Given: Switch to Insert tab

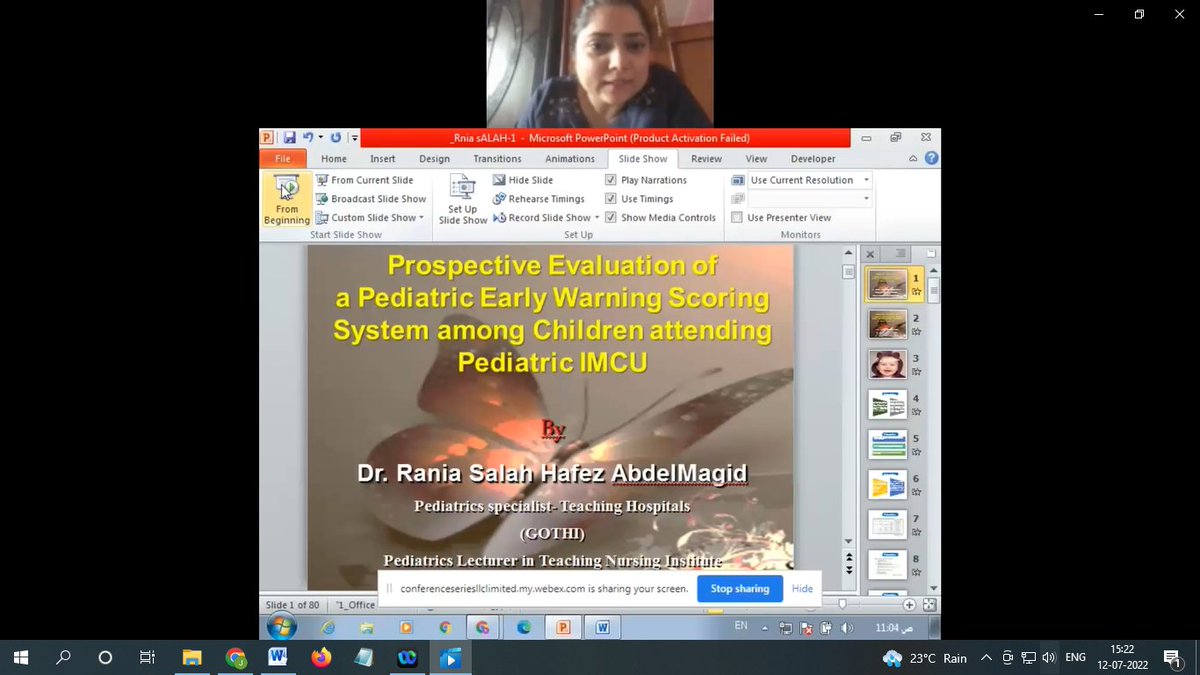Looking at the screenshot, I should tap(383, 158).
